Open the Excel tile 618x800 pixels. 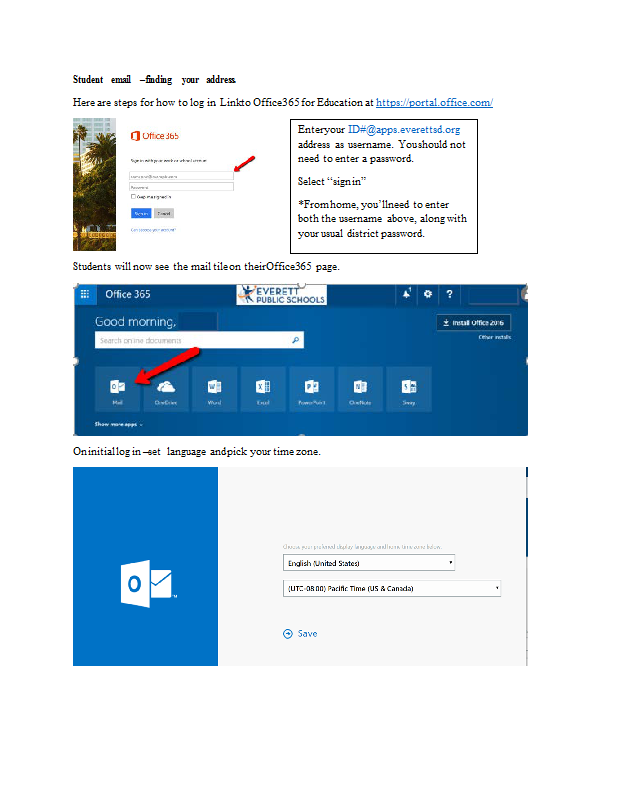[263, 389]
